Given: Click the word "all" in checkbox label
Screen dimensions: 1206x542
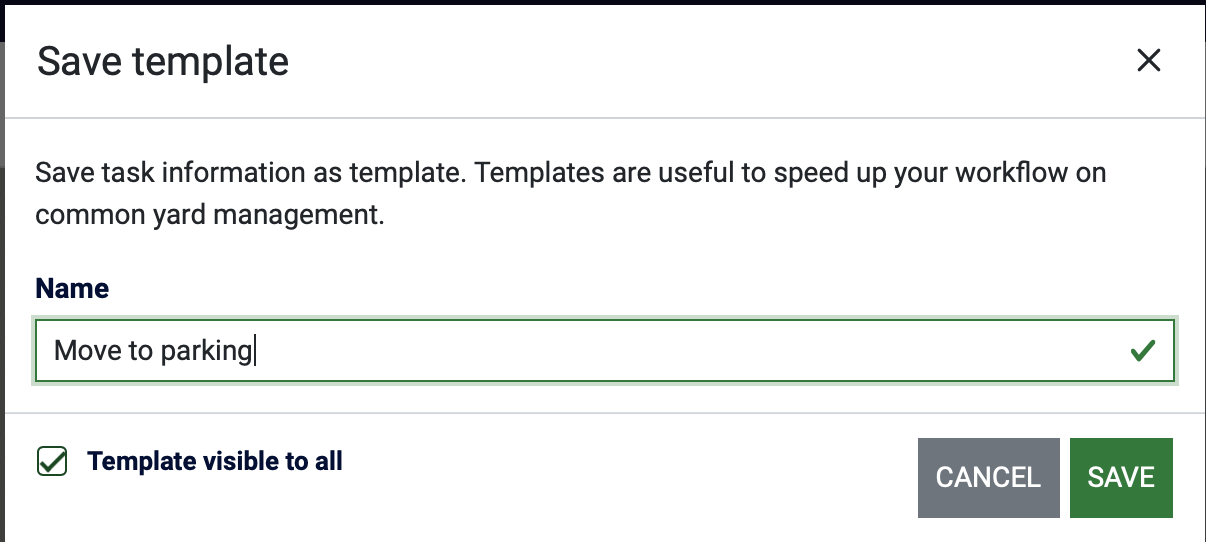Looking at the screenshot, I should tap(330, 461).
